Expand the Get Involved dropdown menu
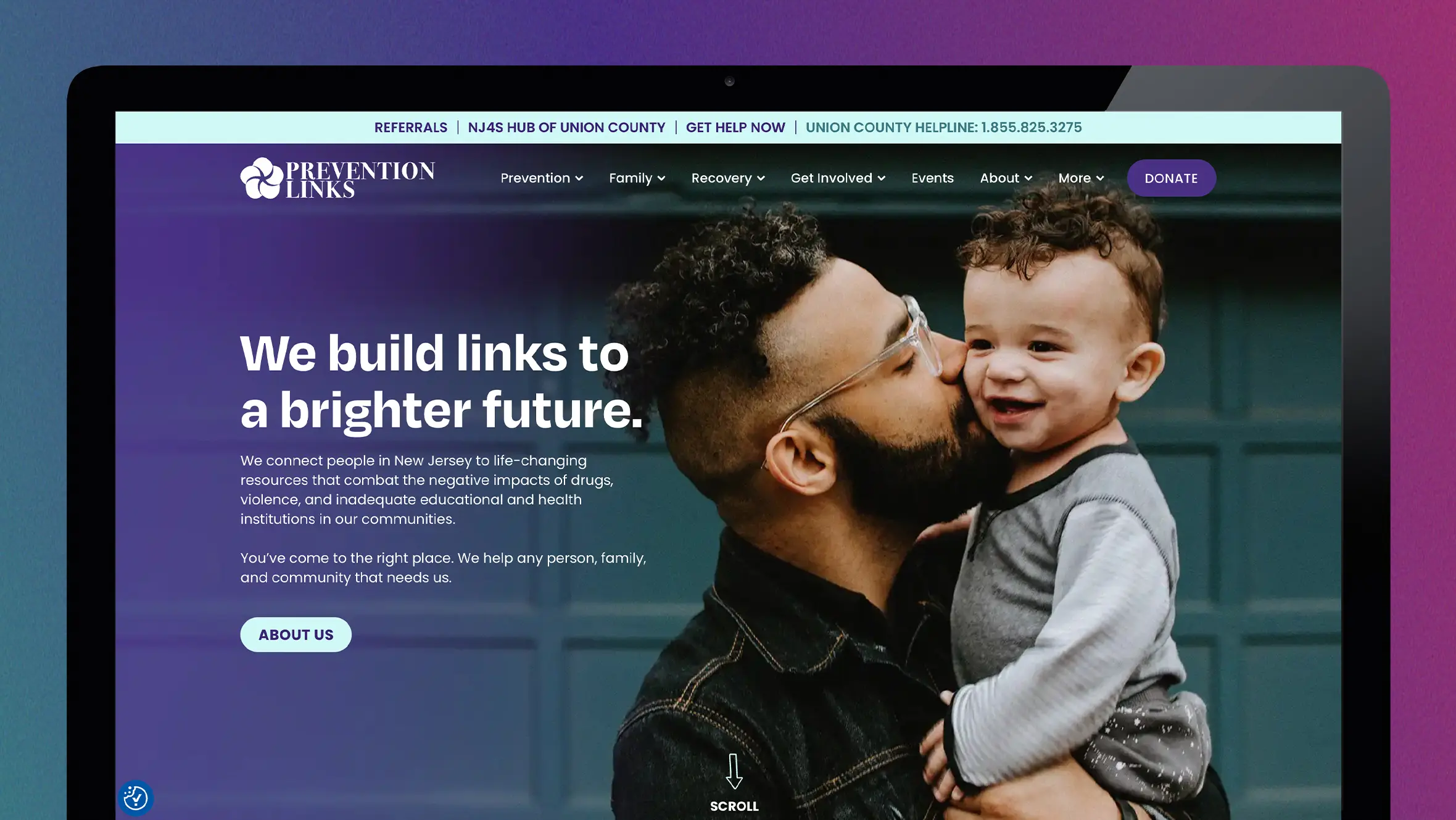 [x=837, y=178]
